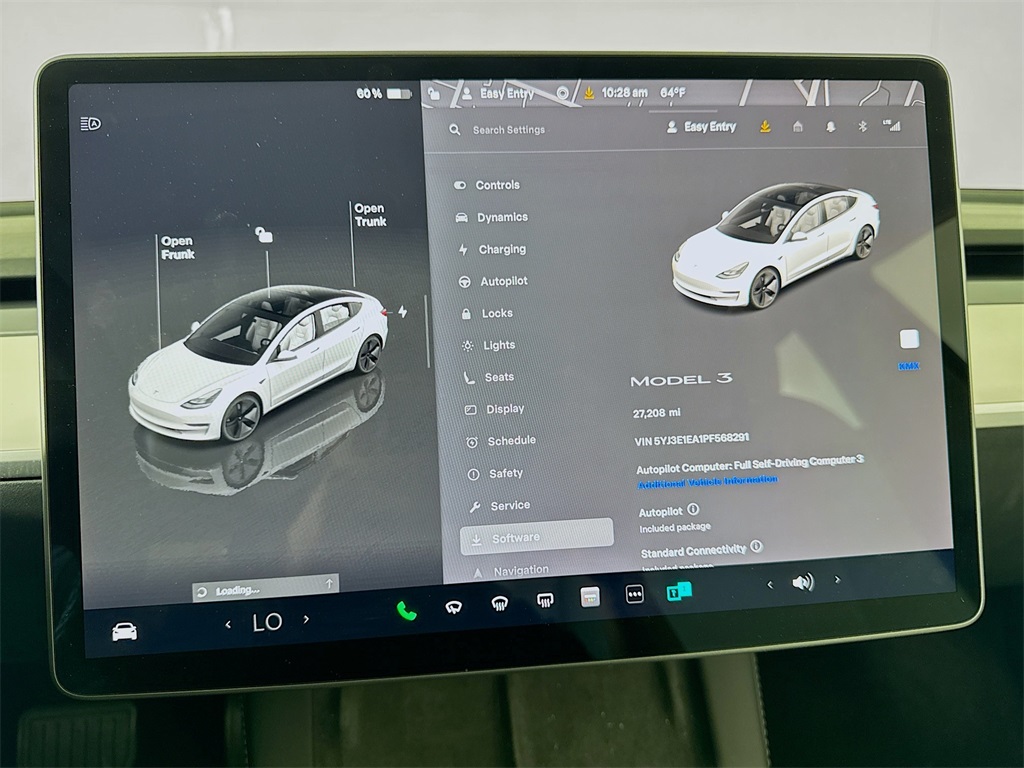Open Charging settings

click(x=492, y=249)
